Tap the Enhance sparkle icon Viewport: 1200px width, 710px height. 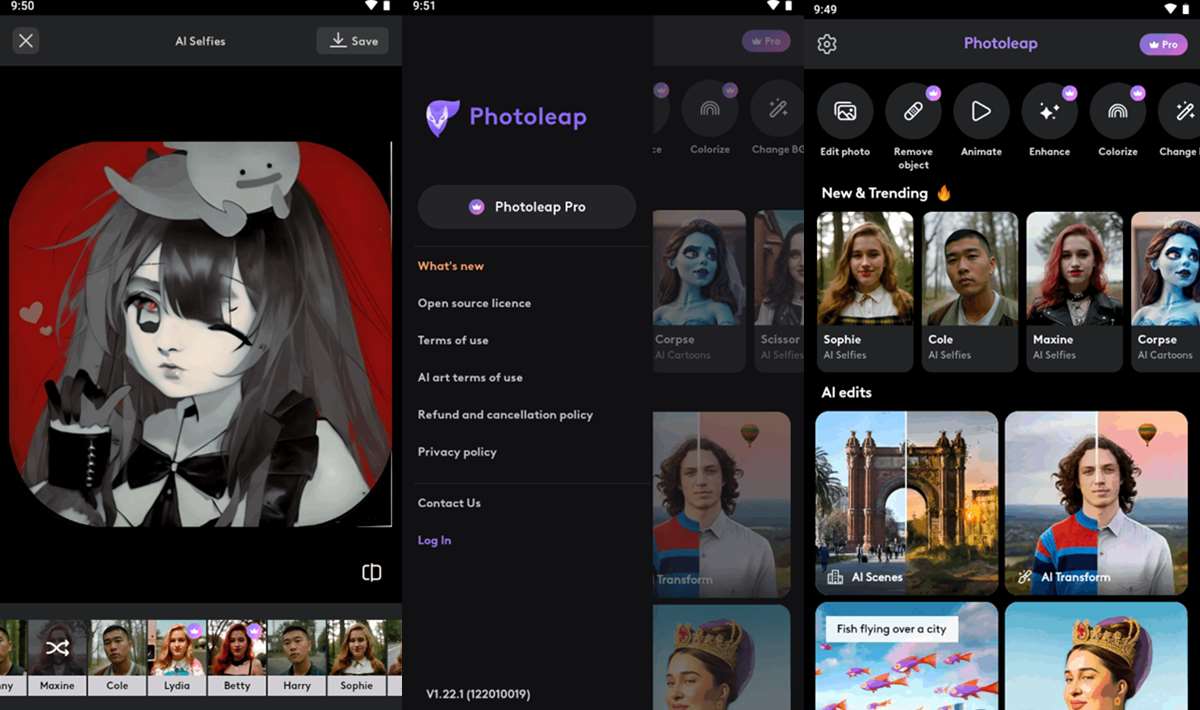point(1049,111)
